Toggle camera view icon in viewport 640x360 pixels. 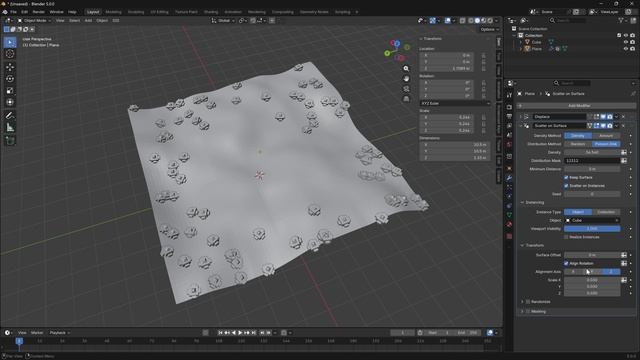pyautogui.click(x=406, y=89)
